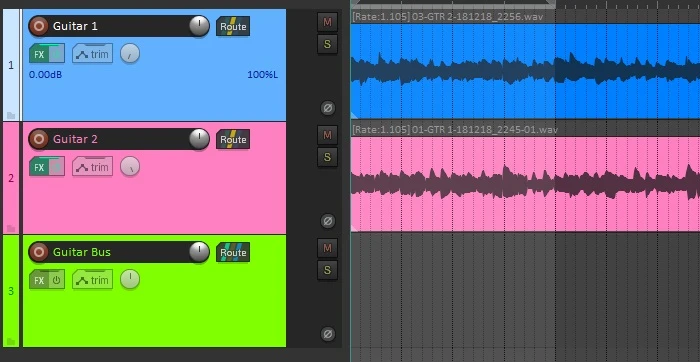This screenshot has width=700, height=362.
Task: Click Guitar Bus volume knob
Action: point(199,252)
